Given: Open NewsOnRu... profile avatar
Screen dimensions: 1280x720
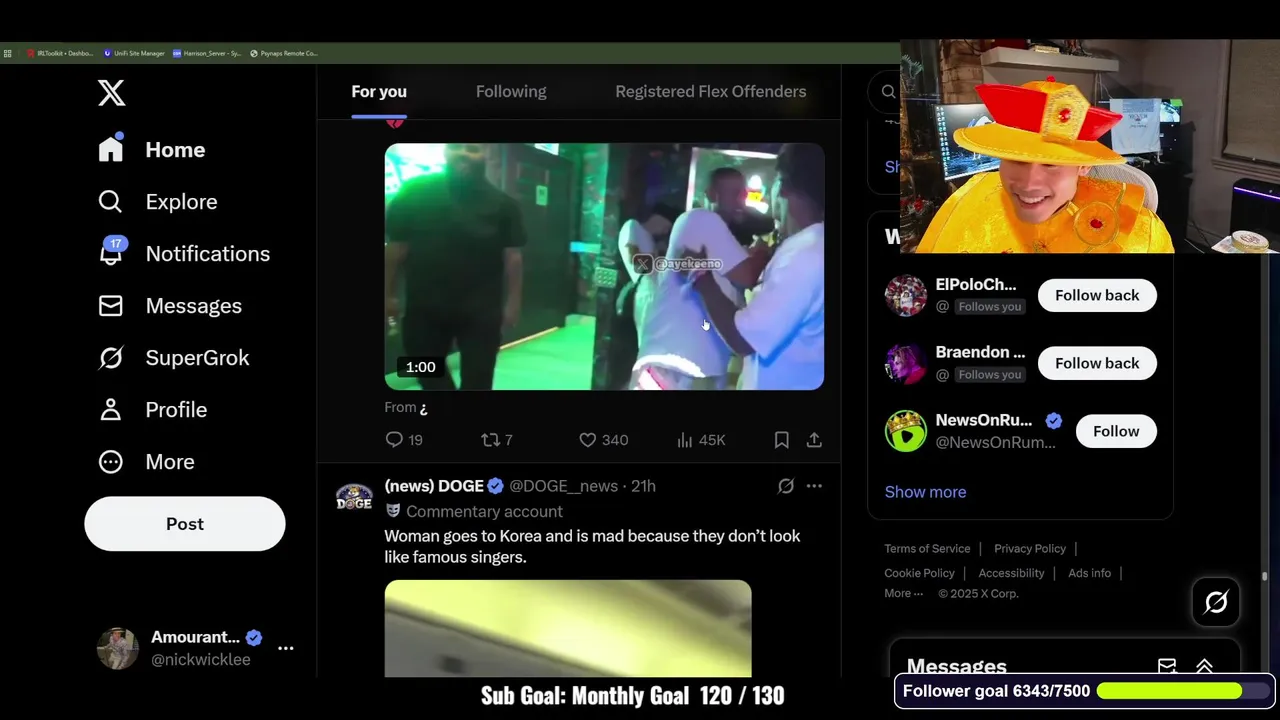Looking at the screenshot, I should (x=906, y=431).
